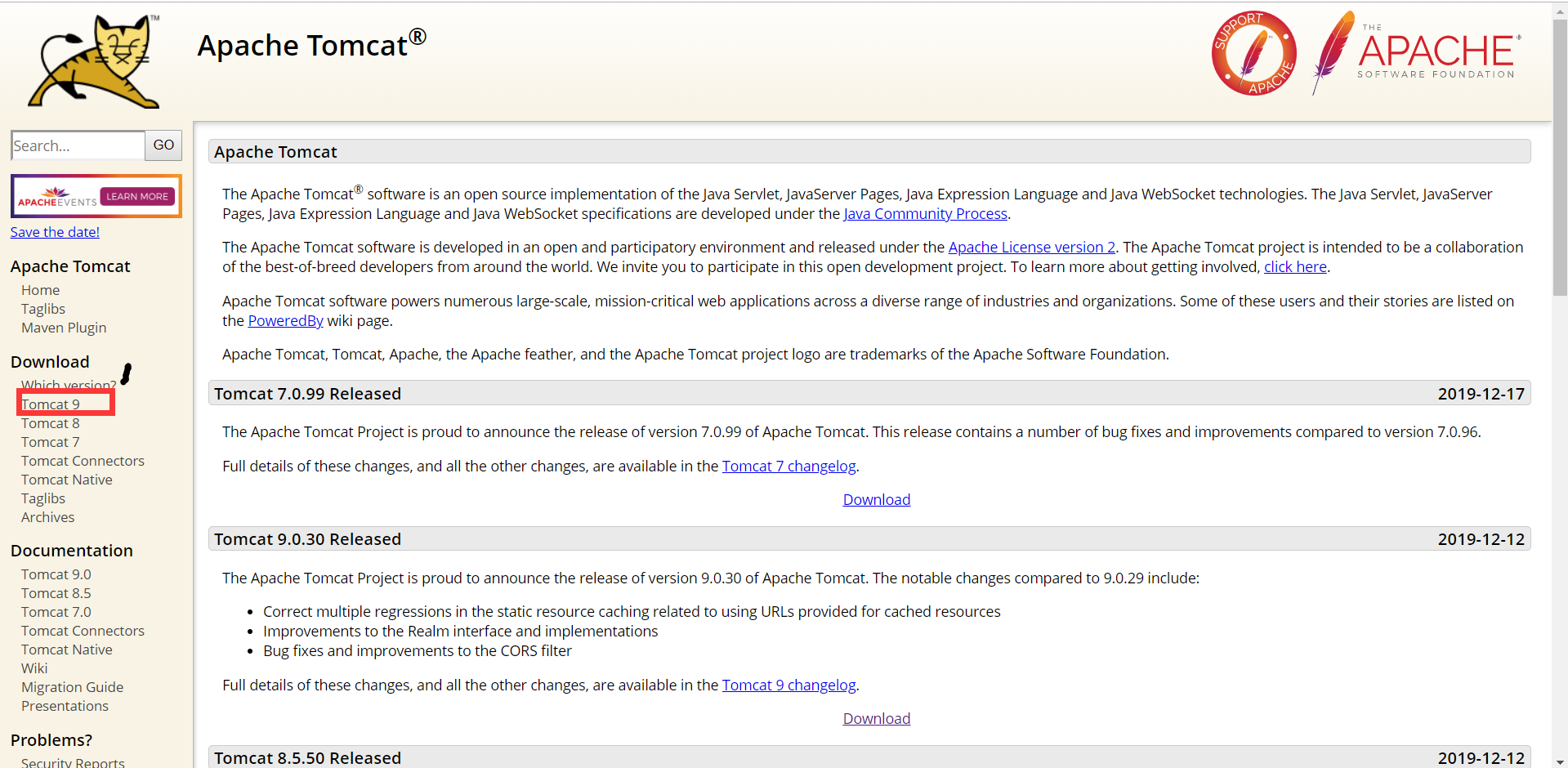
Task: Click the page's vertical scrollbar thumb
Action: pos(1560,158)
